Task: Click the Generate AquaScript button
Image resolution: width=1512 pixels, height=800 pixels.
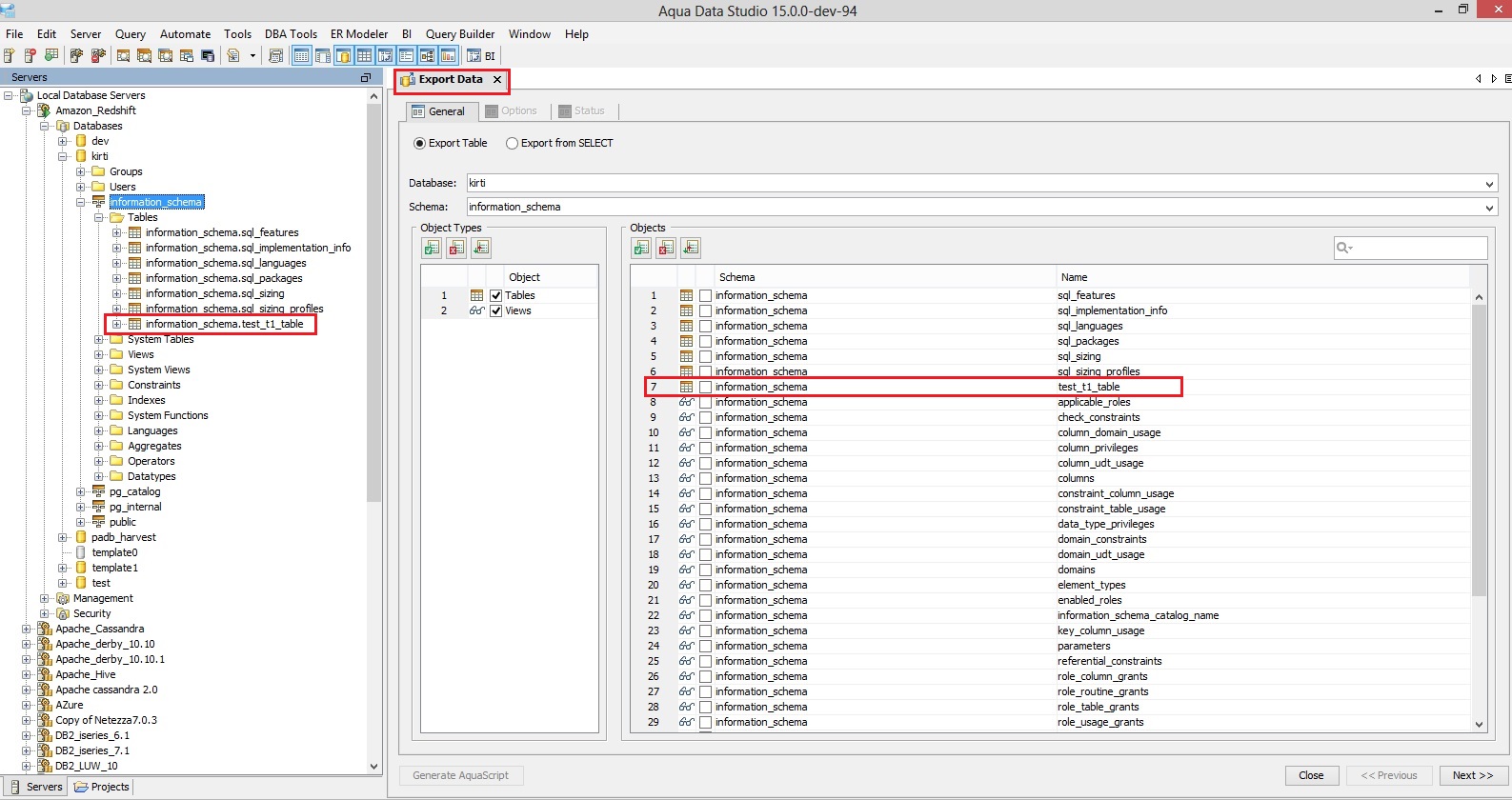Action: pos(460,775)
